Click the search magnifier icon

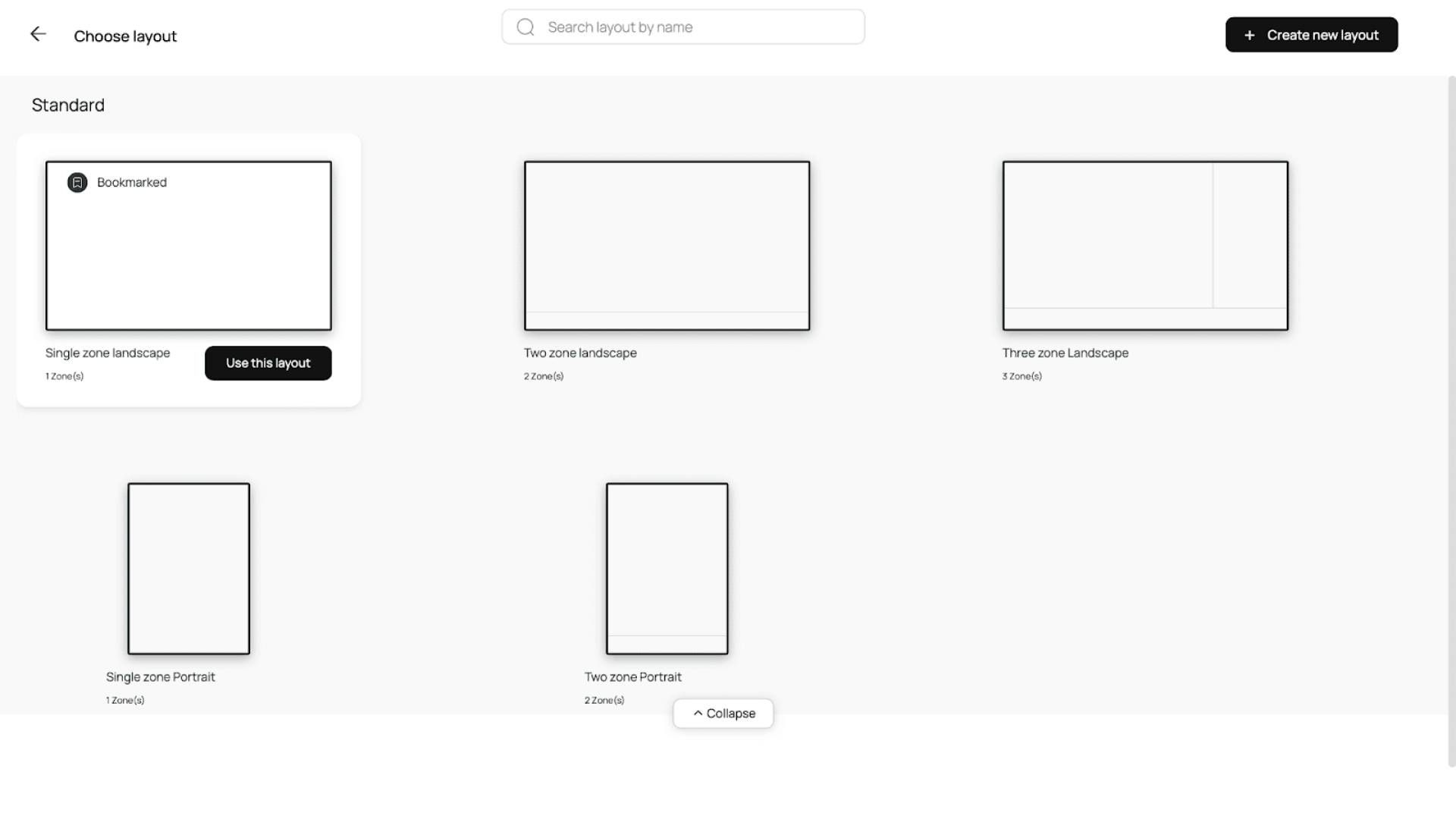[x=526, y=27]
